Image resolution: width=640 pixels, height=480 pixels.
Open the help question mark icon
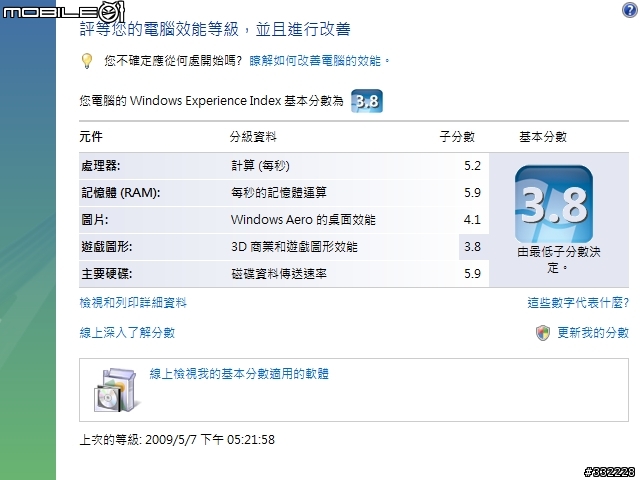[x=630, y=10]
